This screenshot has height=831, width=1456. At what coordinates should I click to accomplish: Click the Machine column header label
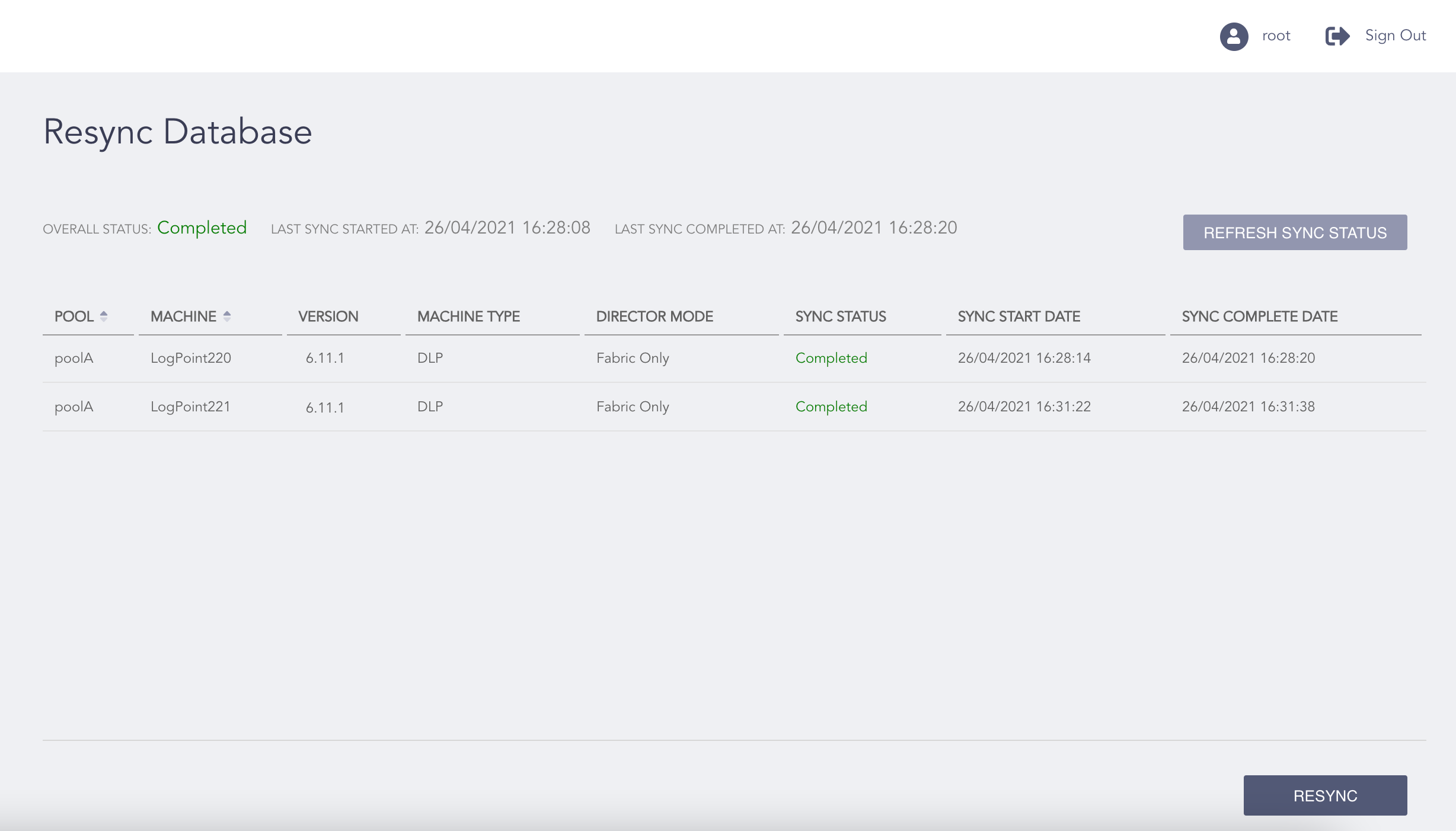tap(183, 317)
